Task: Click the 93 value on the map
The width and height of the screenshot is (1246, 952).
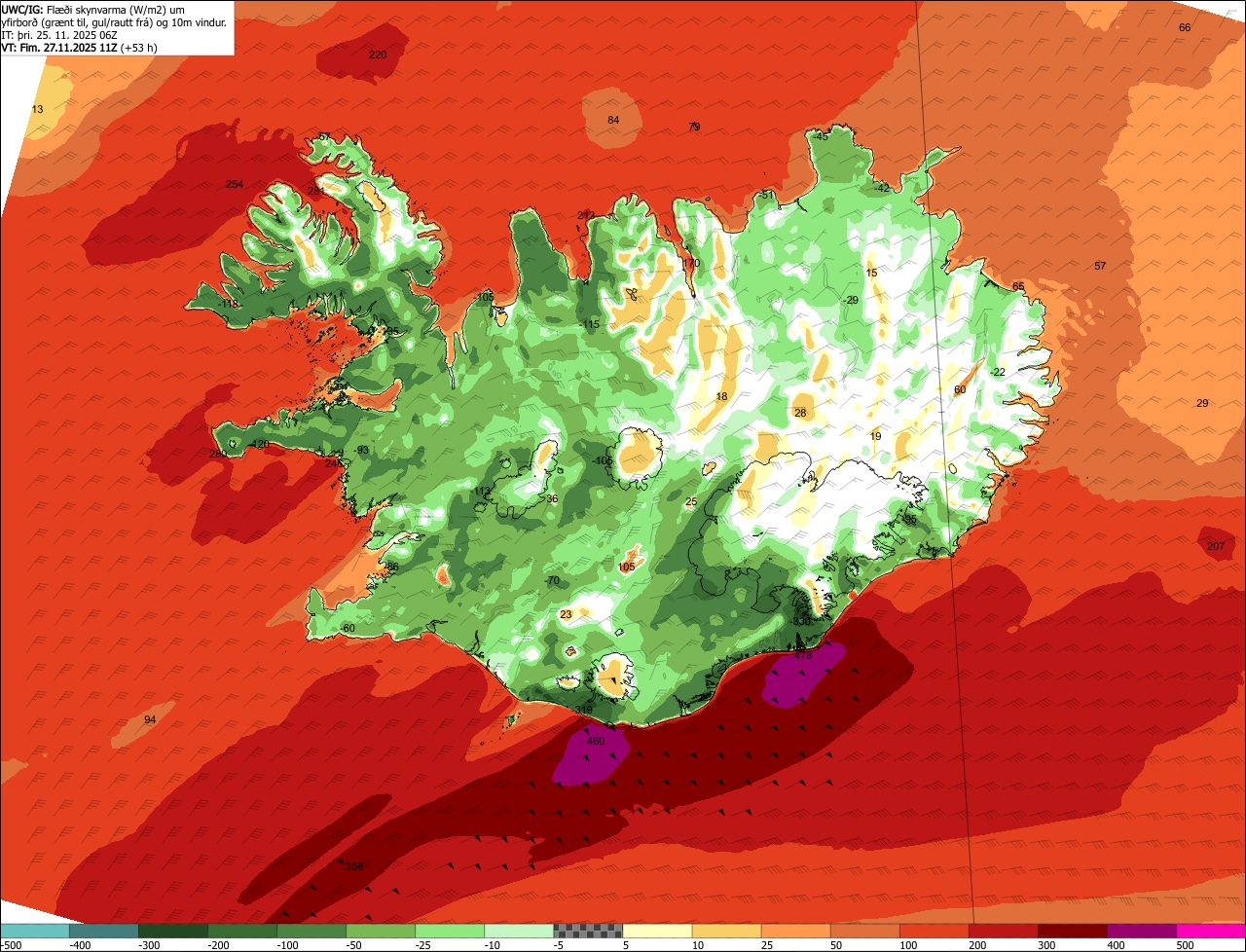Action: coord(363,450)
